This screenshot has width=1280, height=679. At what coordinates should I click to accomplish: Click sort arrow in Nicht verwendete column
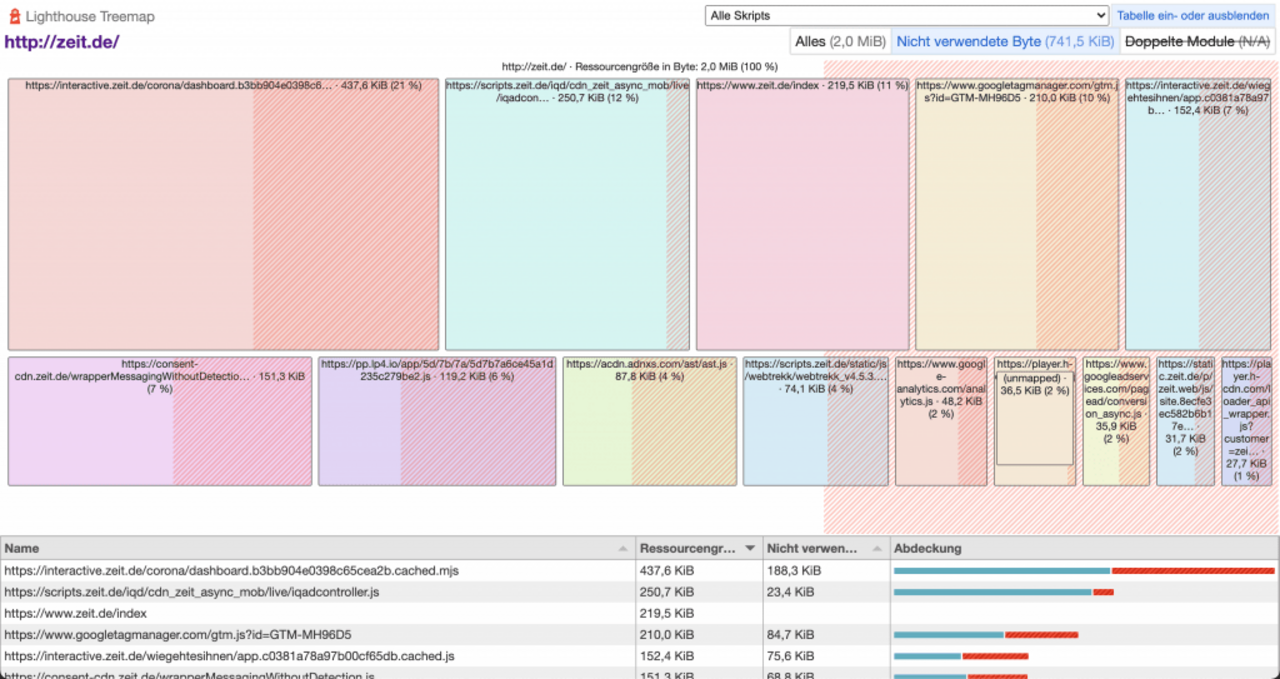876,548
